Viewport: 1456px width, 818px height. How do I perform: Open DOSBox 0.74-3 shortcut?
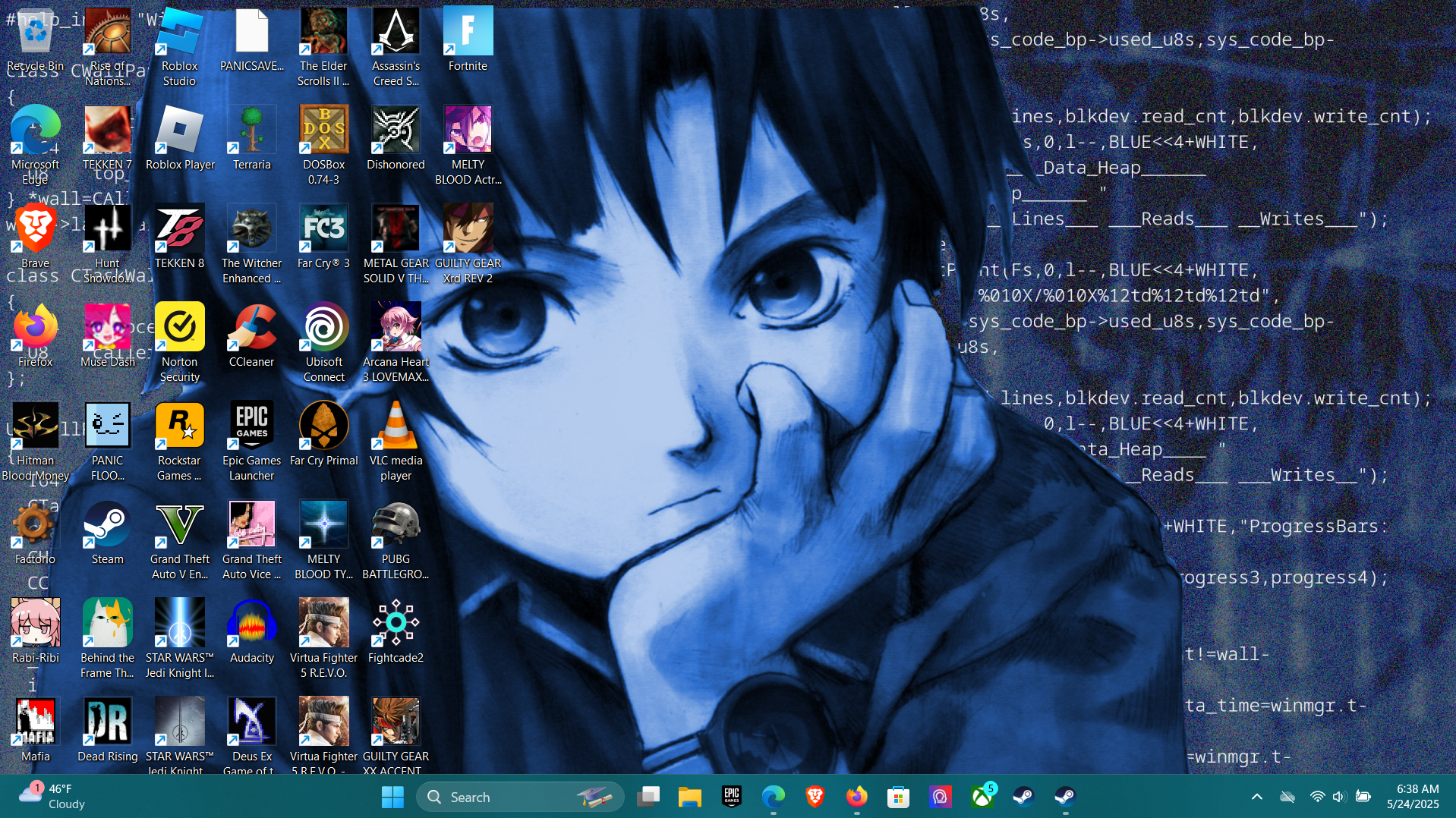323,146
